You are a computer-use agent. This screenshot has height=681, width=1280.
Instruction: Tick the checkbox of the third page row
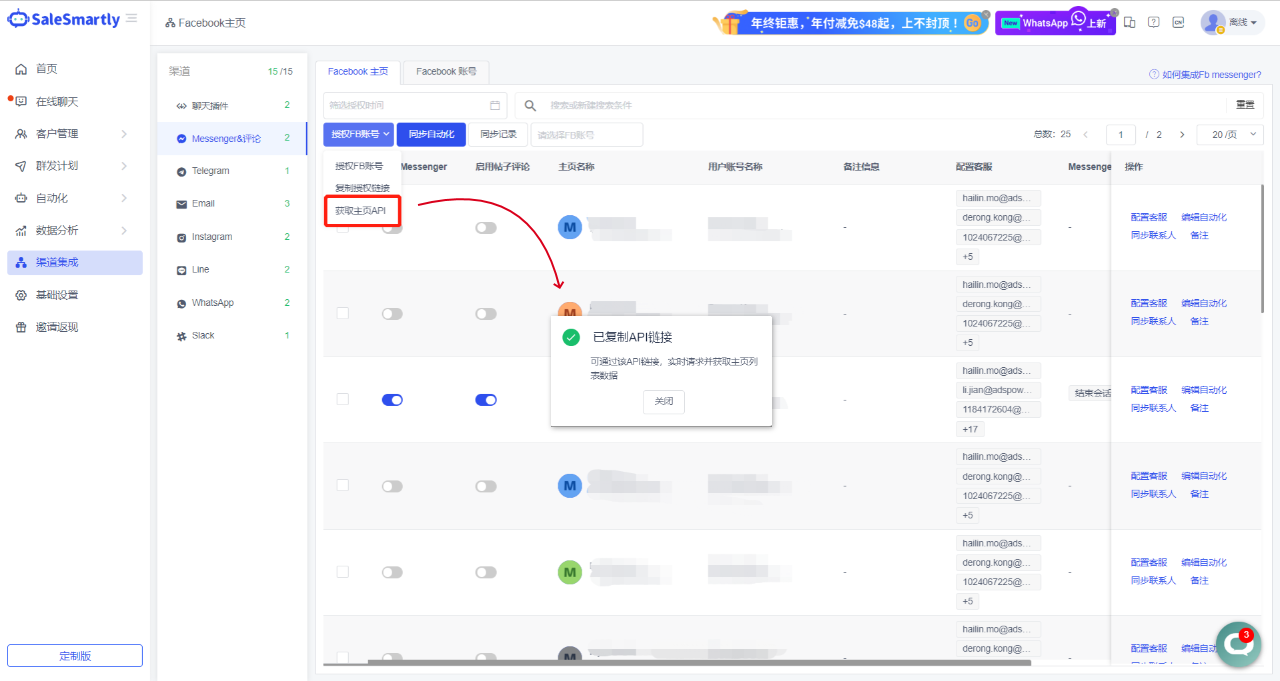tap(343, 399)
